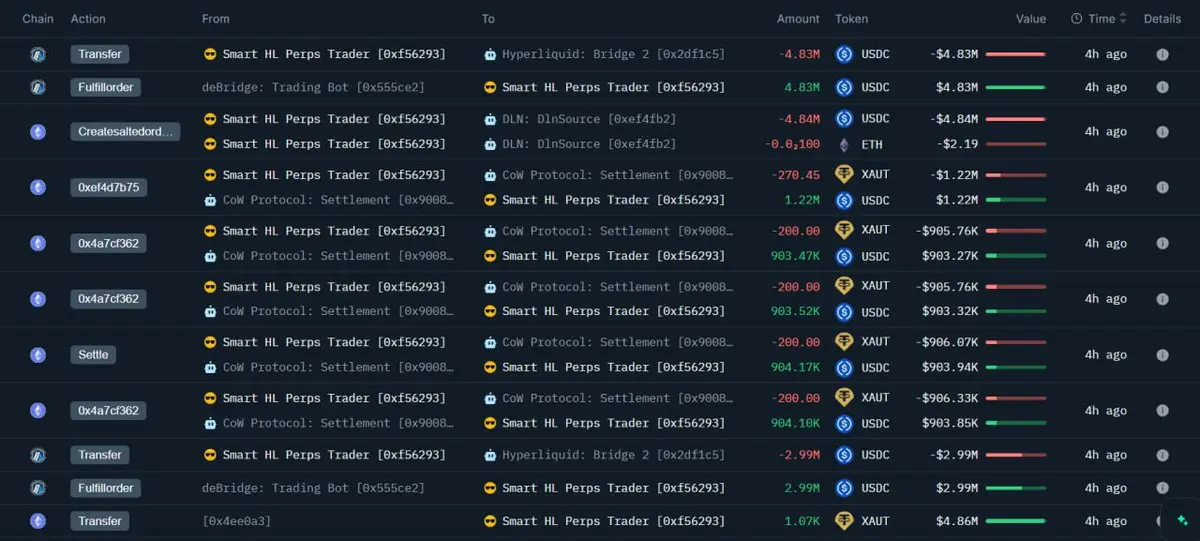
Task: Click robot icon beside Hyperliquid Bridge 2, -4.83M row
Action: click(x=490, y=54)
